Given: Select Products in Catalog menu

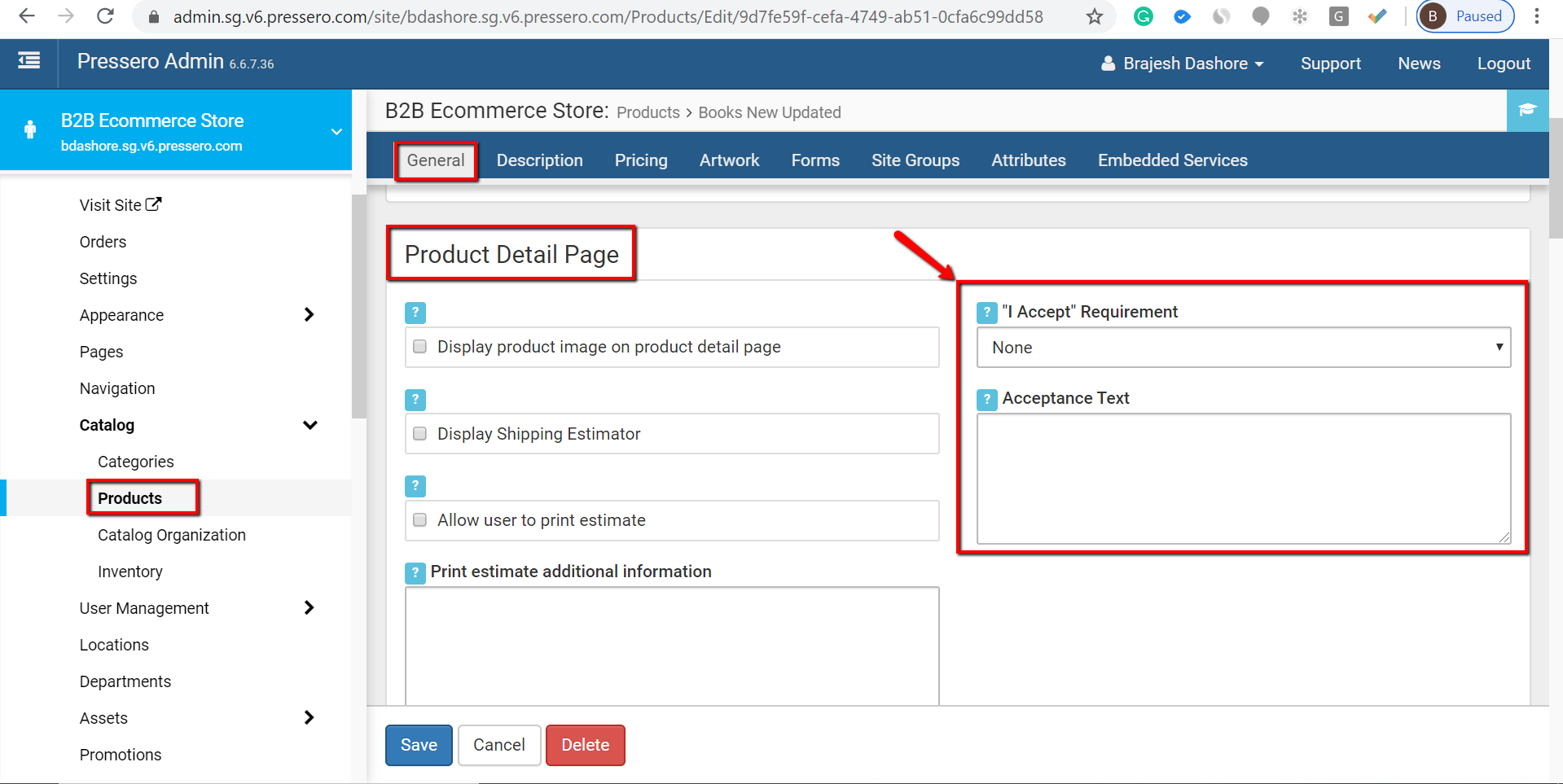Looking at the screenshot, I should click(130, 498).
